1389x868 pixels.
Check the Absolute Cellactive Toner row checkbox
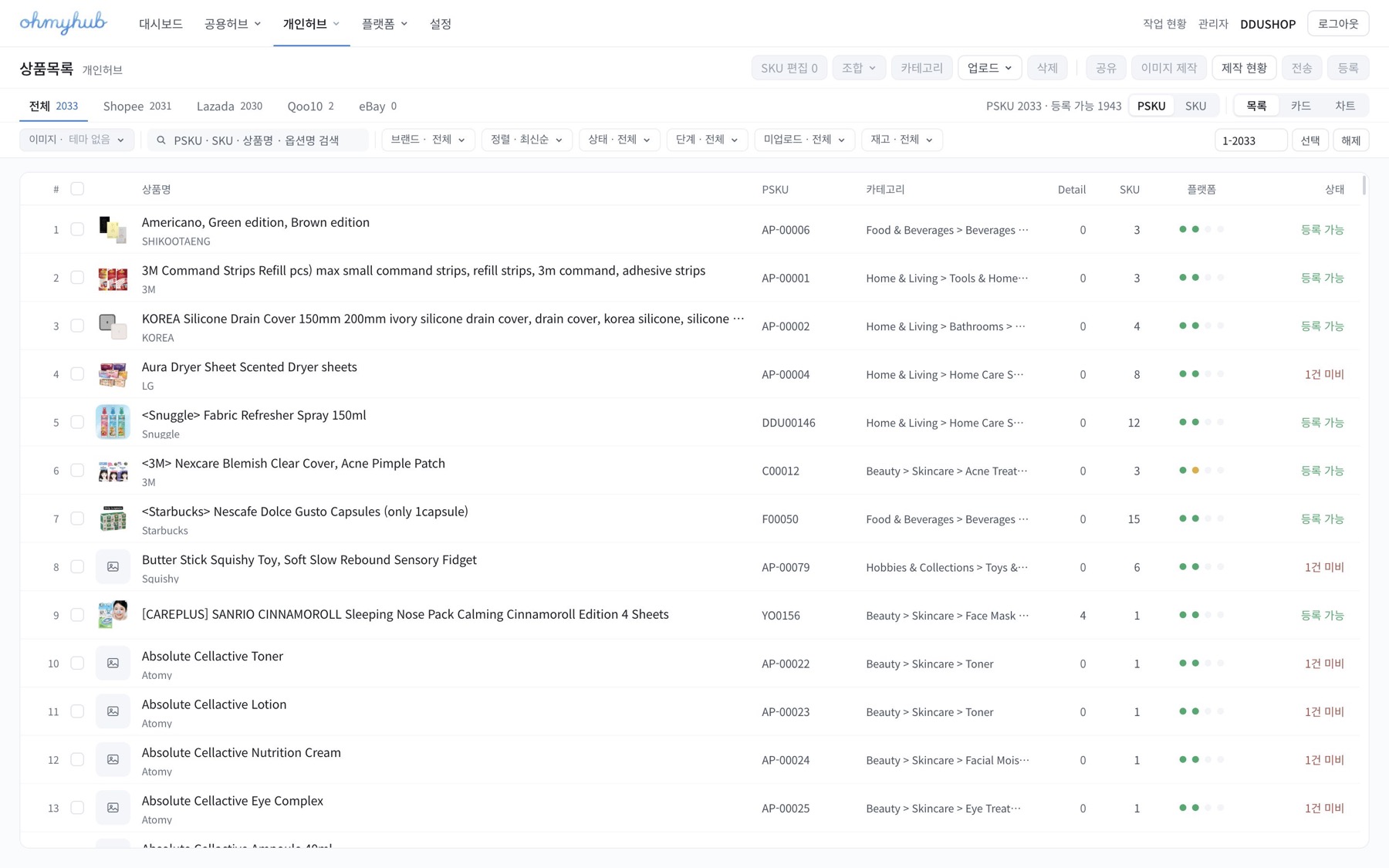pos(77,664)
